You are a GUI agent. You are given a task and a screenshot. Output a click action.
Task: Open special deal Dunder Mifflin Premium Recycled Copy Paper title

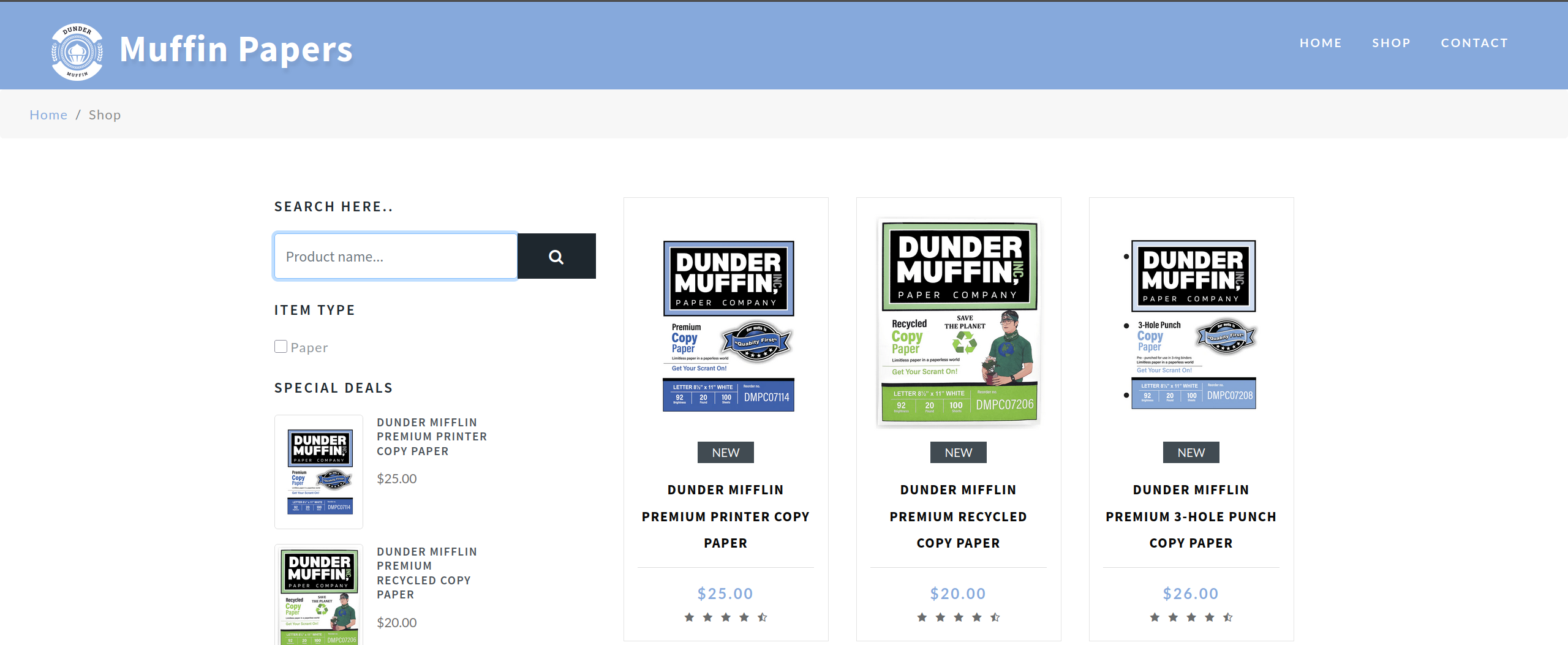point(427,573)
